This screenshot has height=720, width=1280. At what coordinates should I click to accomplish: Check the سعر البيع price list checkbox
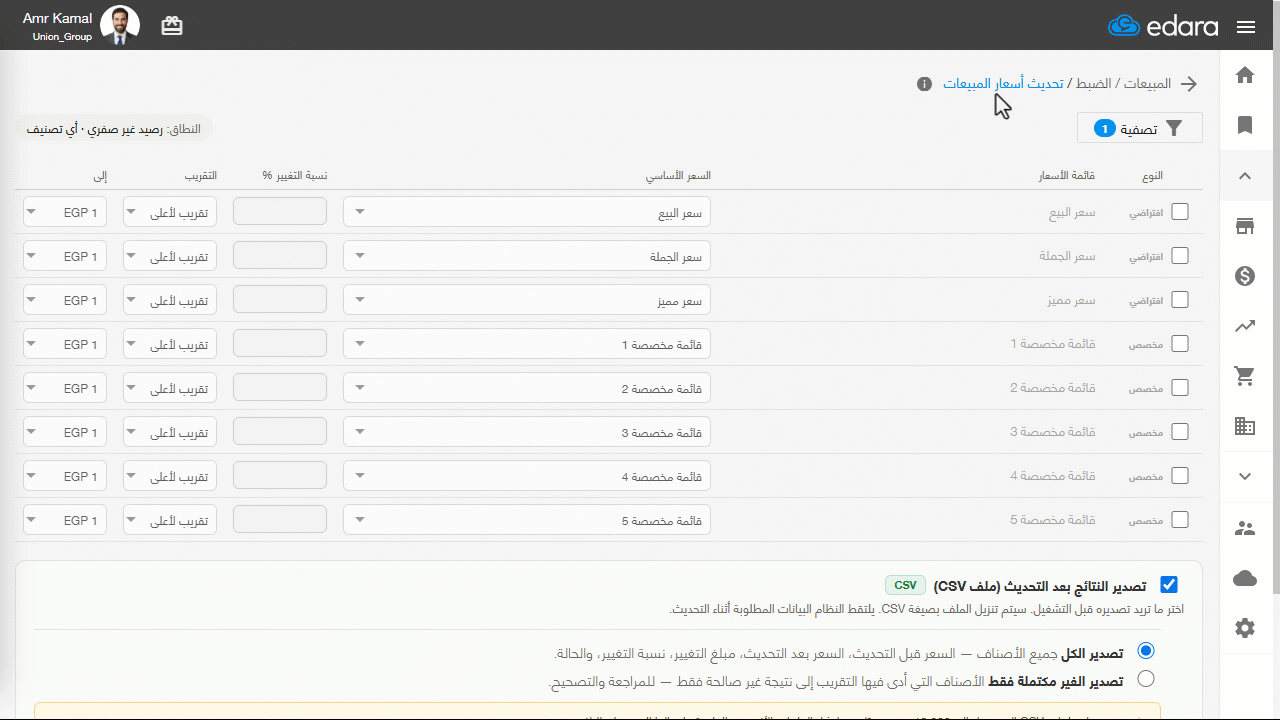click(x=1180, y=212)
